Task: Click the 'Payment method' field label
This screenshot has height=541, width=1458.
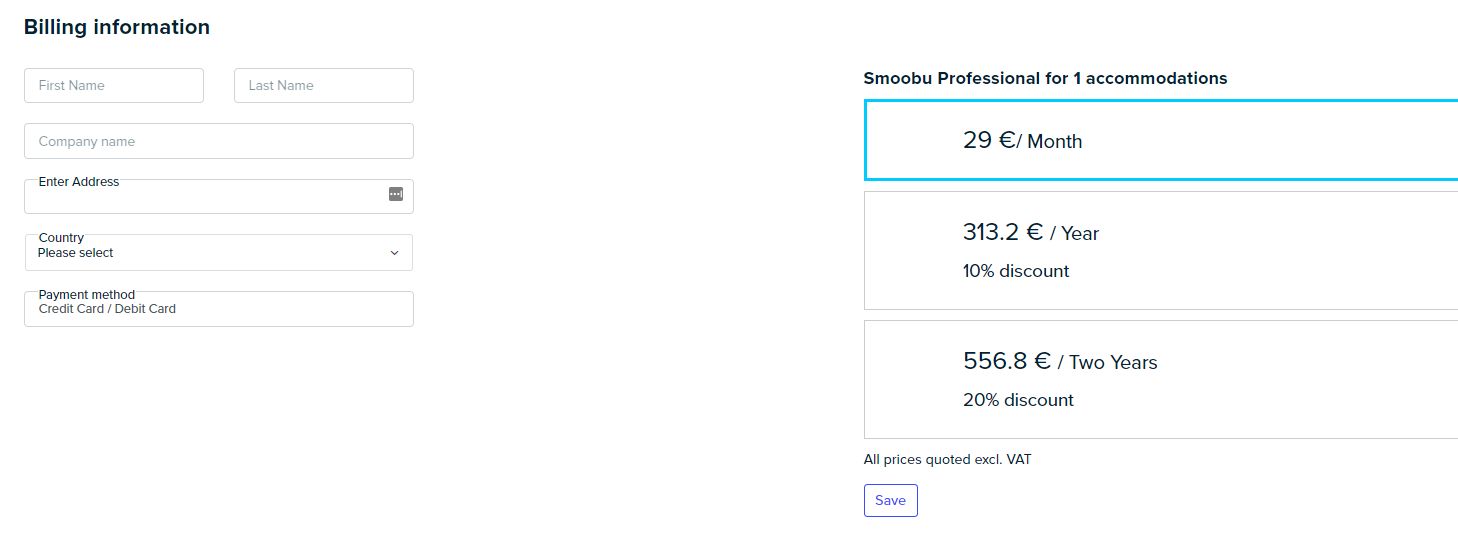Action: (87, 295)
